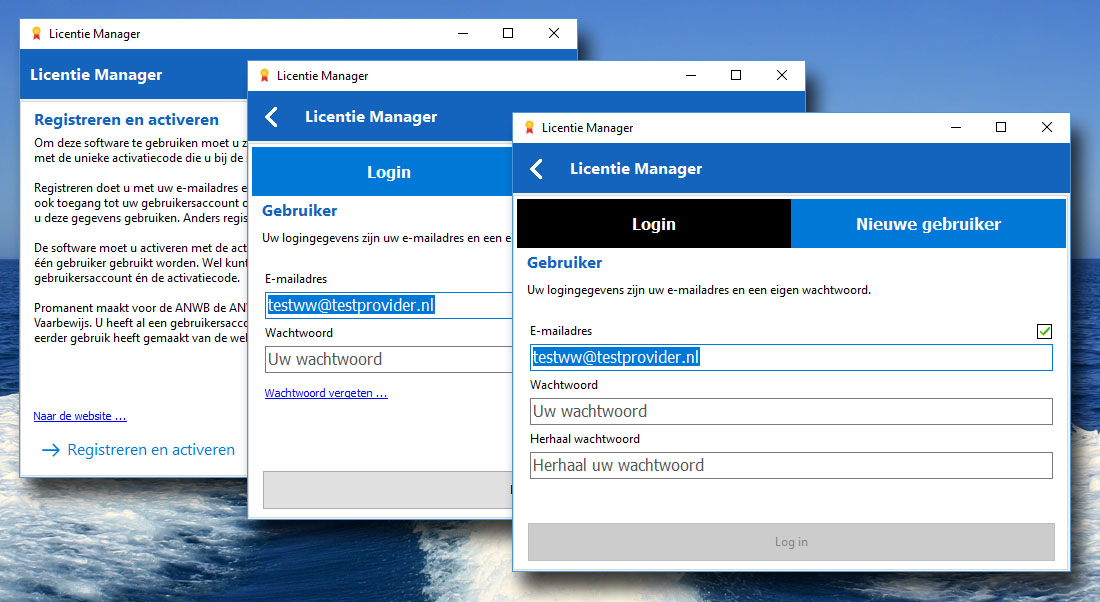Click the back arrow in the frontmost Licentie Manager window

pos(537,169)
